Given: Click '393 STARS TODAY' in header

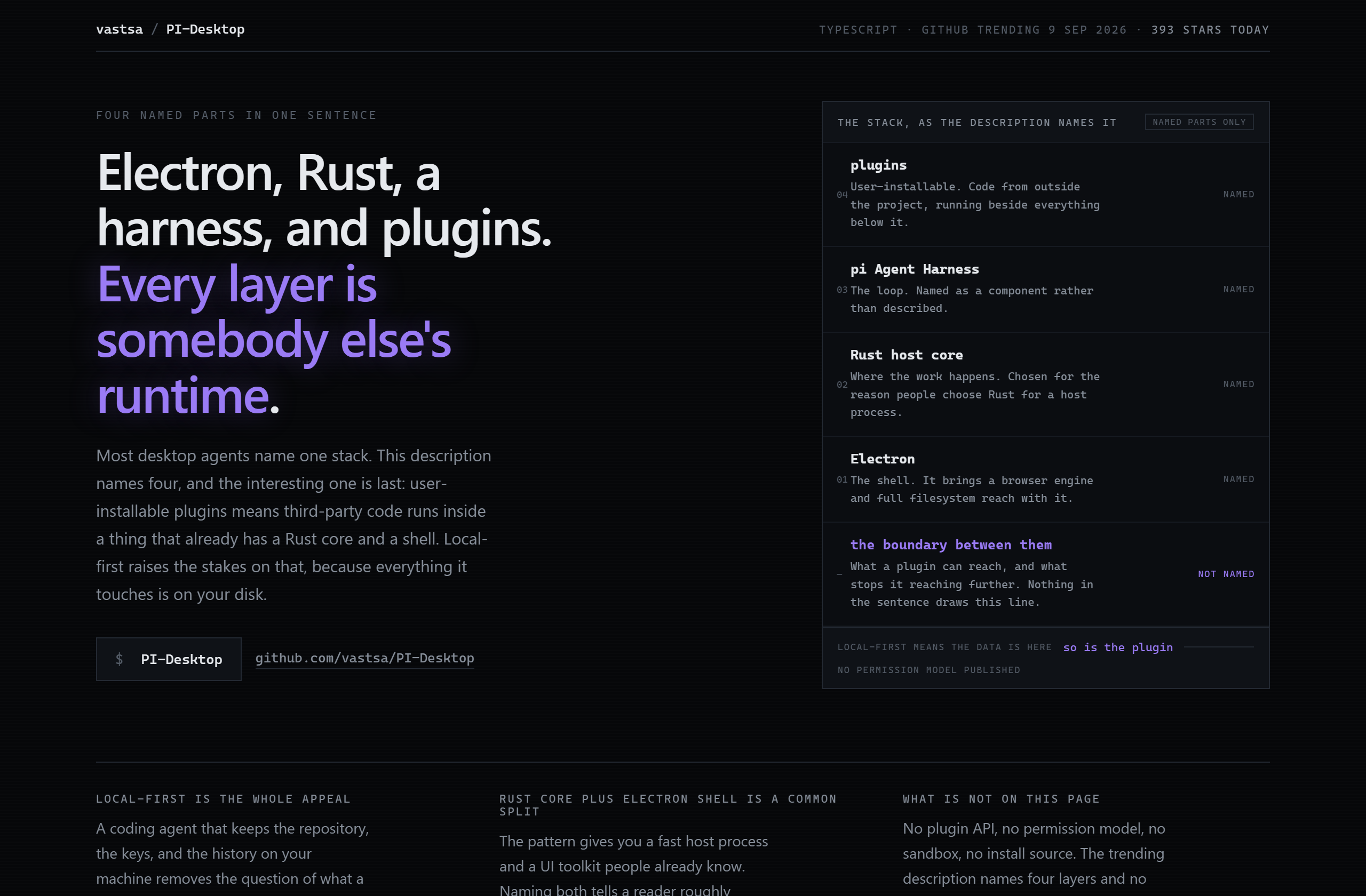Looking at the screenshot, I should pyautogui.click(x=1210, y=30).
